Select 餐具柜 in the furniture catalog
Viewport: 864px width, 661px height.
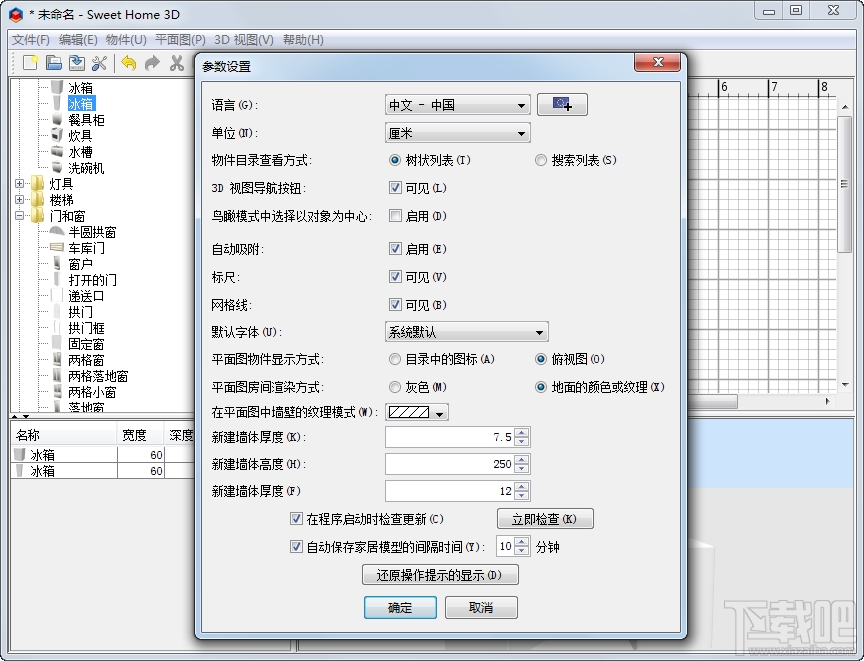coord(86,120)
